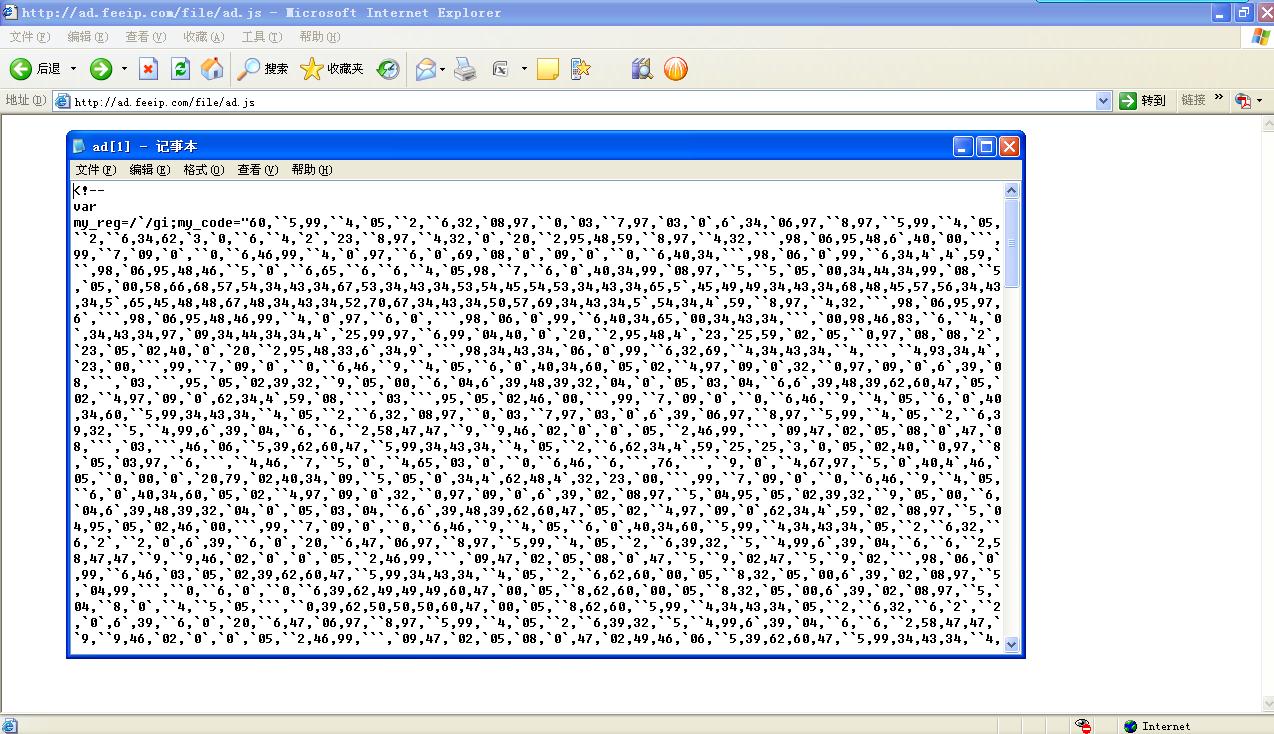Open IE 文件(F) menu

click(x=30, y=37)
